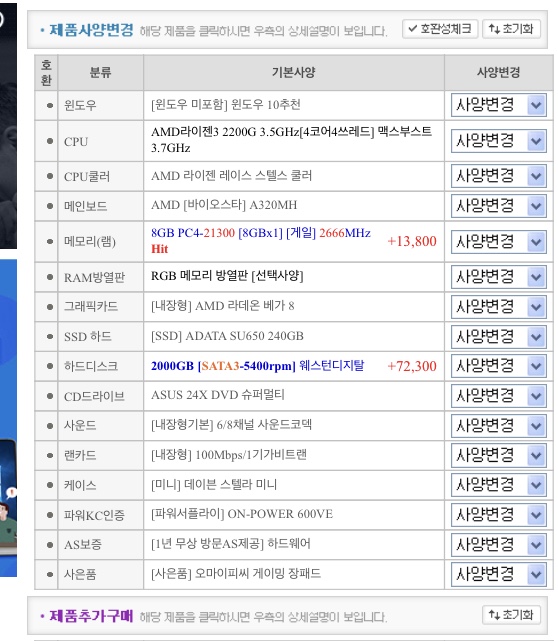Viewport: 558px width, 641px height.
Task: Expand 사양변경 dropdown for 메모리(램) row
Action: pyautogui.click(x=498, y=242)
